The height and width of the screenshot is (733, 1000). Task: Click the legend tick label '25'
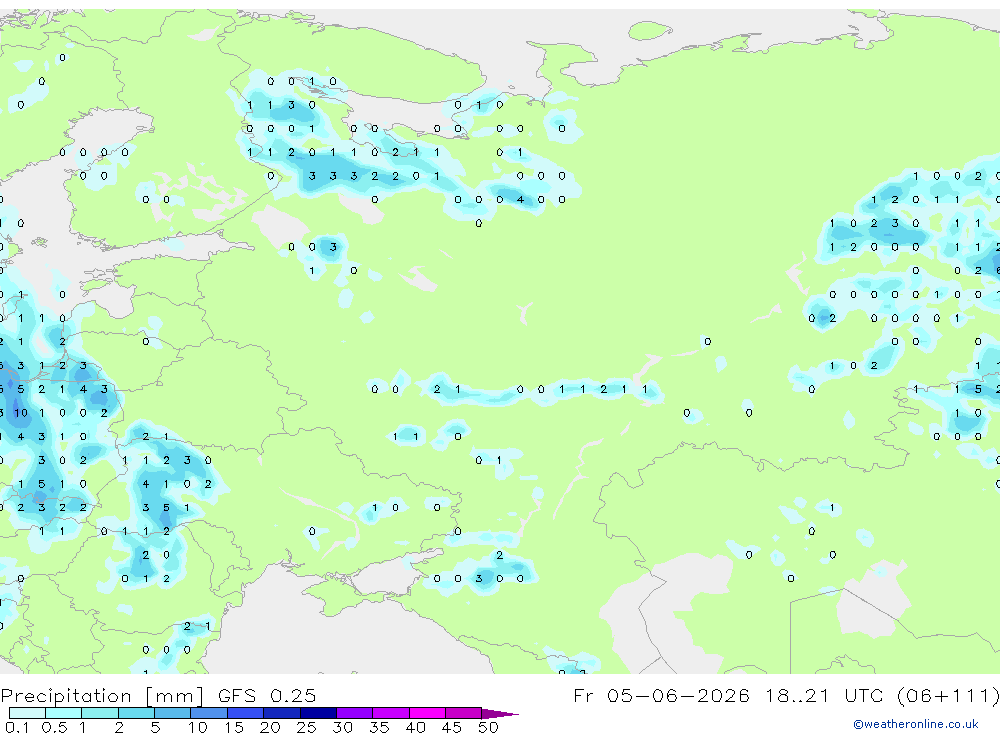tap(306, 727)
